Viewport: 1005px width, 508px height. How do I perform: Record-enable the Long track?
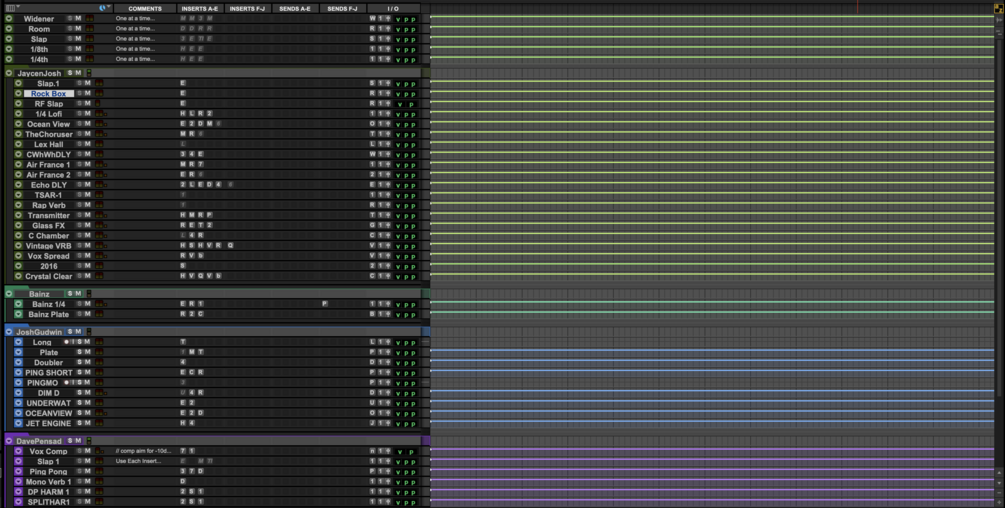coord(66,342)
